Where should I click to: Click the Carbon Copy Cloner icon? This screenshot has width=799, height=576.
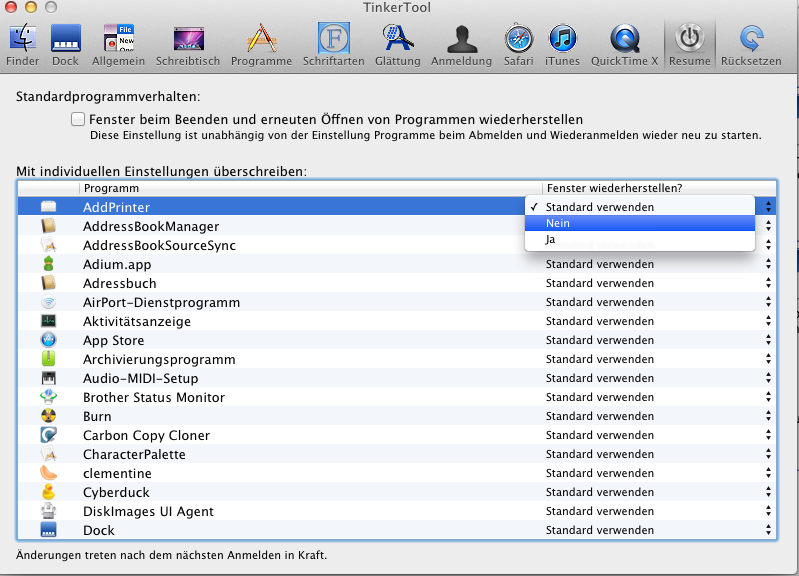[48, 435]
